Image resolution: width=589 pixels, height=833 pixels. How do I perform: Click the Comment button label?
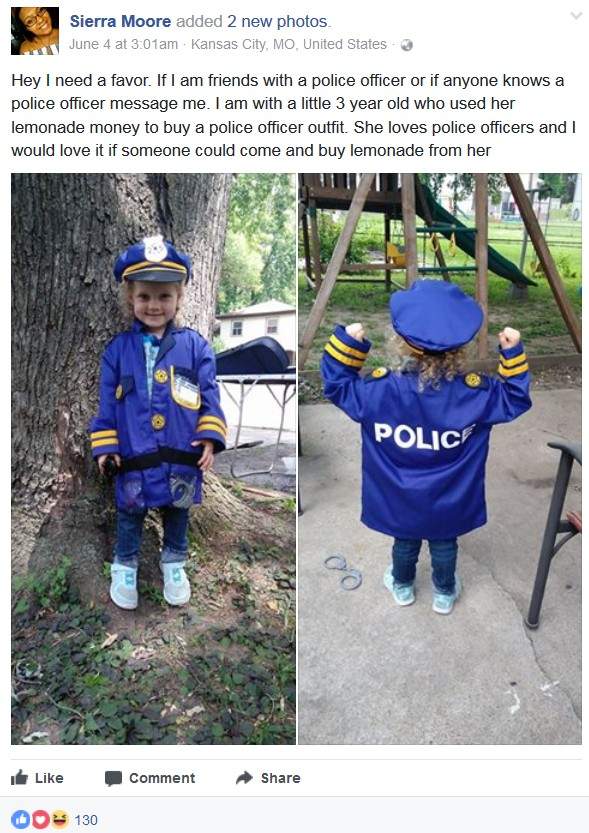pyautogui.click(x=162, y=778)
